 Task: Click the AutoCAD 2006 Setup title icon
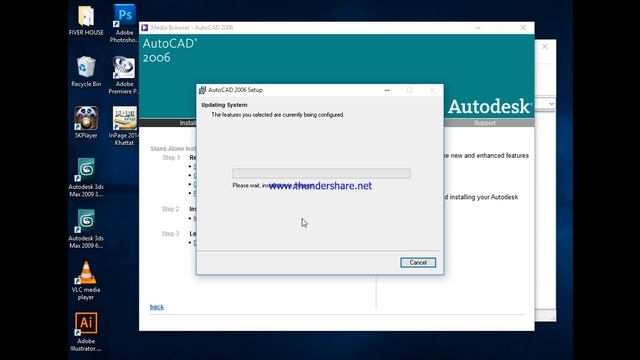pyautogui.click(x=202, y=90)
